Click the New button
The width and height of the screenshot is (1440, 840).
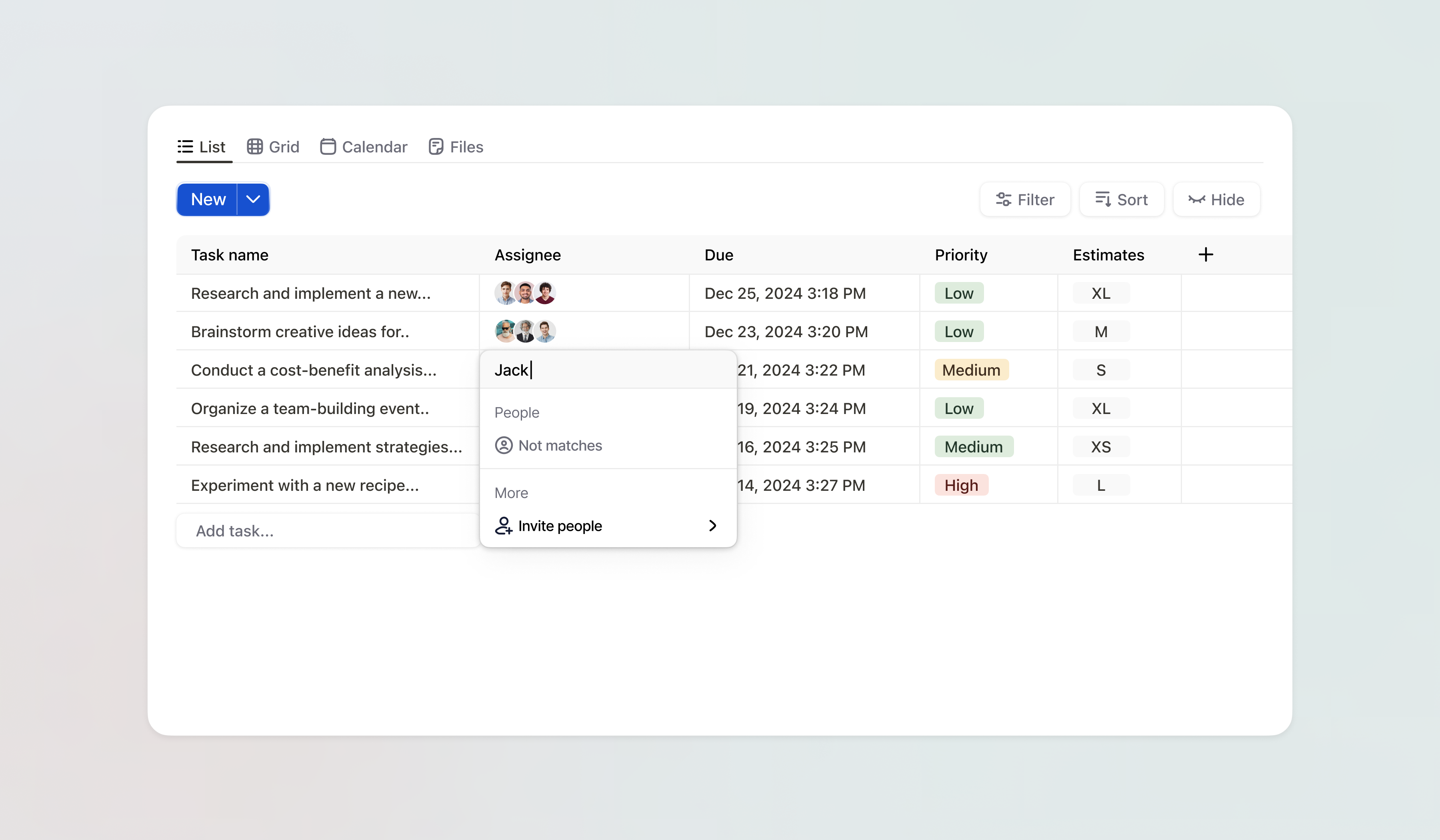[208, 200]
